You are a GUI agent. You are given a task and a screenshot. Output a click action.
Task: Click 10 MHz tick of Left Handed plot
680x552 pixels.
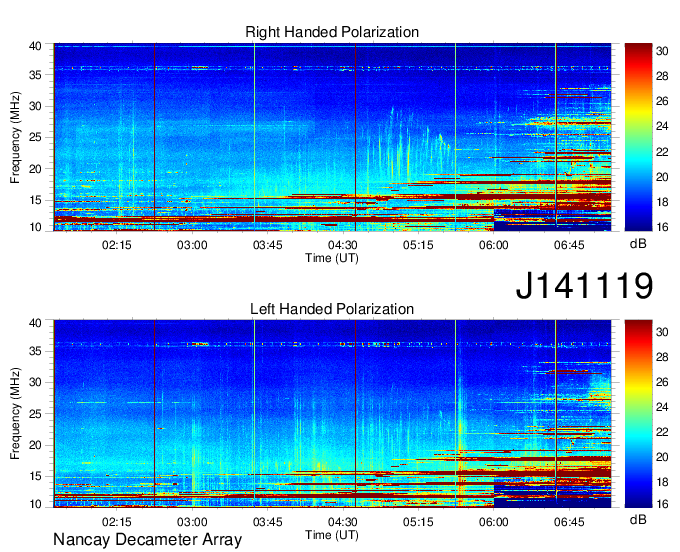pyautogui.click(x=36, y=504)
